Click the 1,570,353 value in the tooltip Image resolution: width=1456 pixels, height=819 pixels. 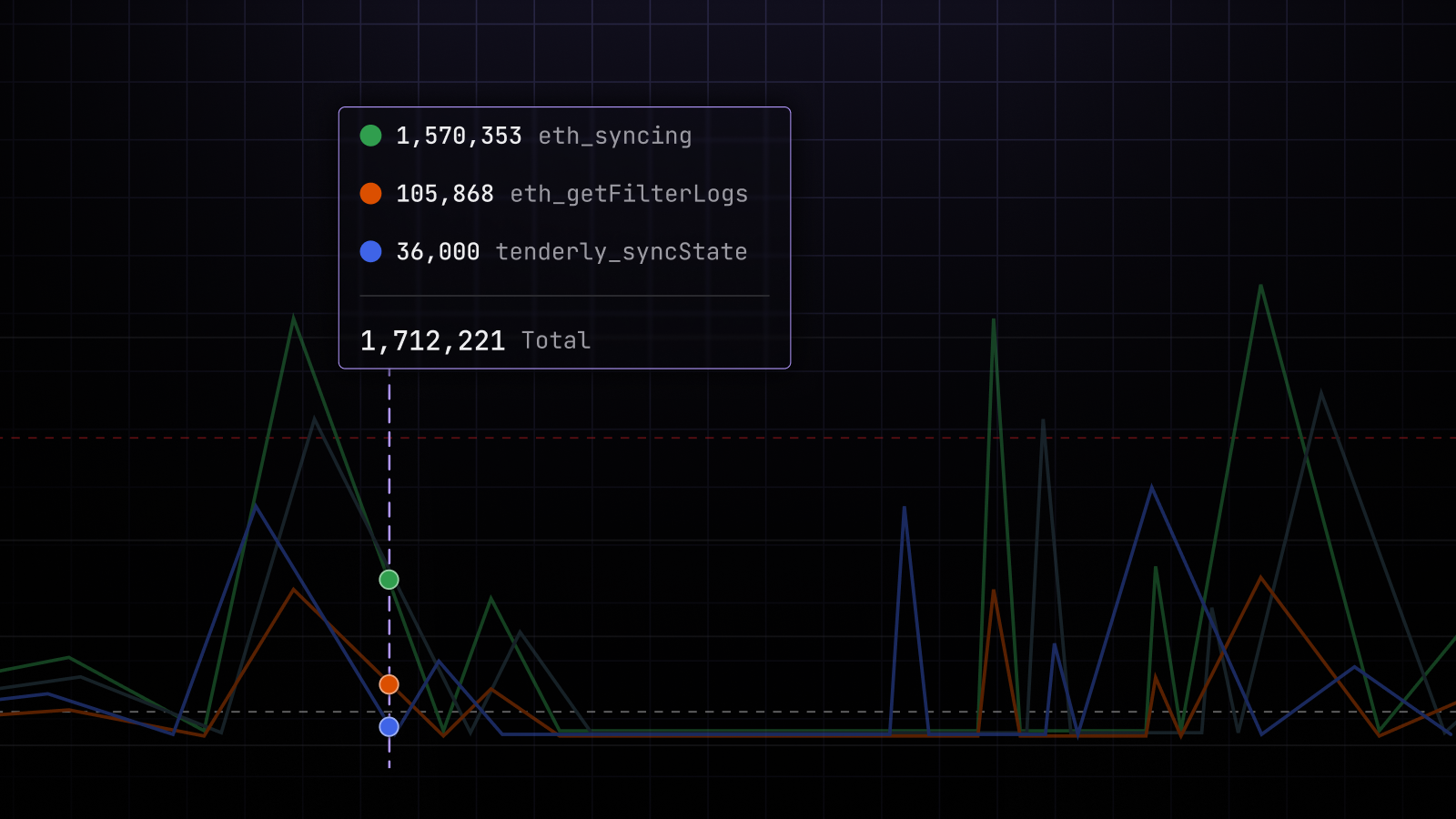pos(458,136)
